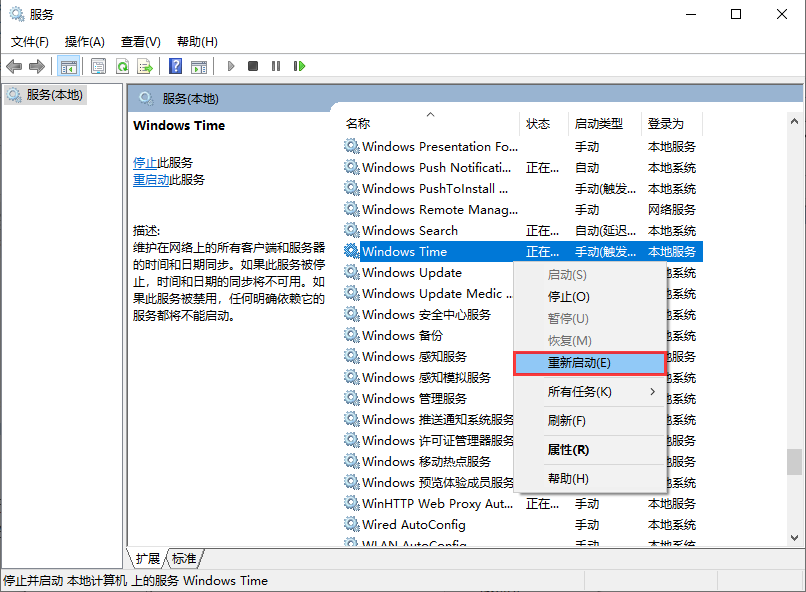Click the Pause Service toolbar icon
Image resolution: width=806 pixels, height=592 pixels.
(x=276, y=66)
